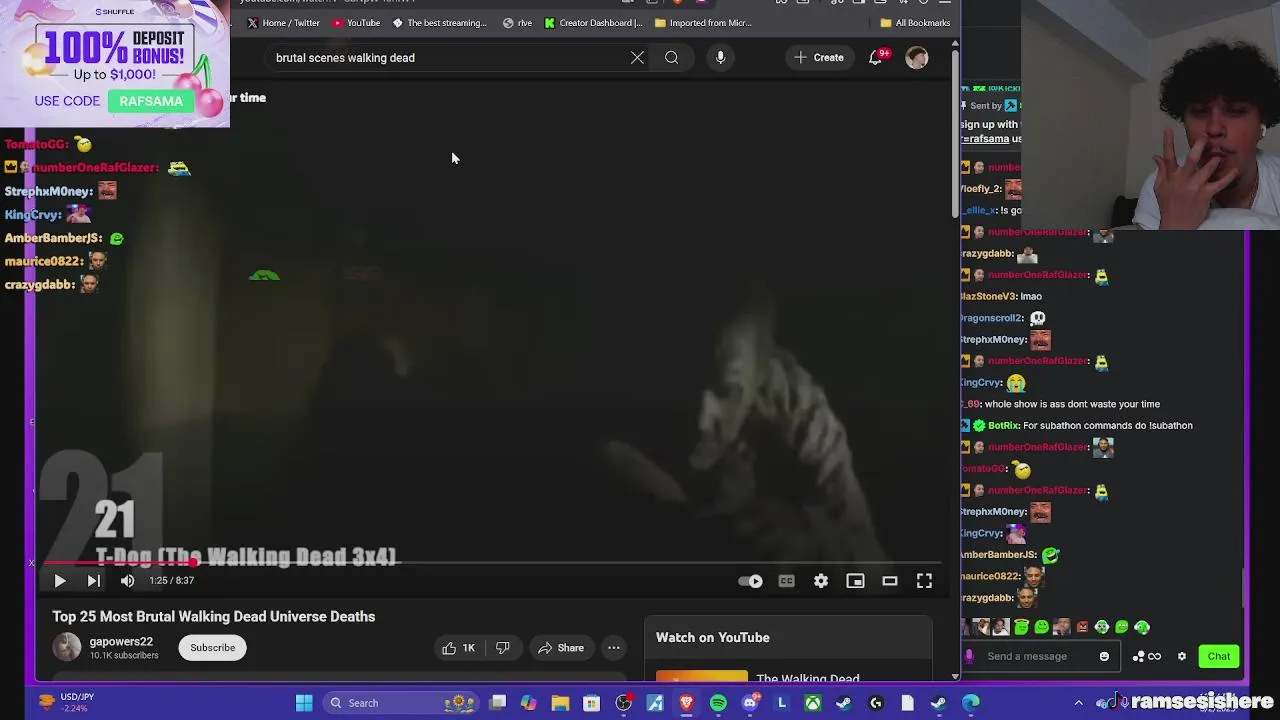Screen dimensions: 1280x720
Task: Open the All Bookmarks folder
Action: pyautogui.click(x=915, y=23)
